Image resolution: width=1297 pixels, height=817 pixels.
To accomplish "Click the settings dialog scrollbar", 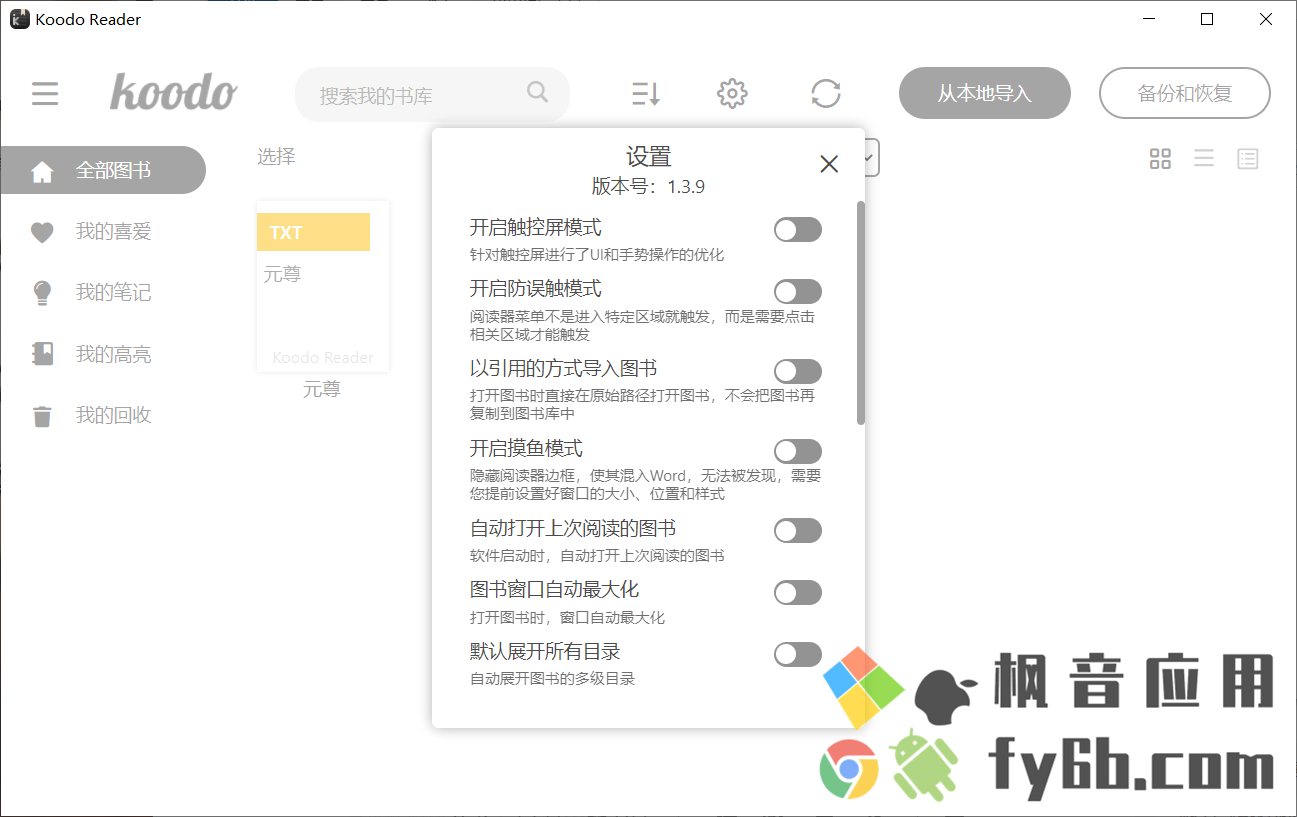I will coord(861,313).
